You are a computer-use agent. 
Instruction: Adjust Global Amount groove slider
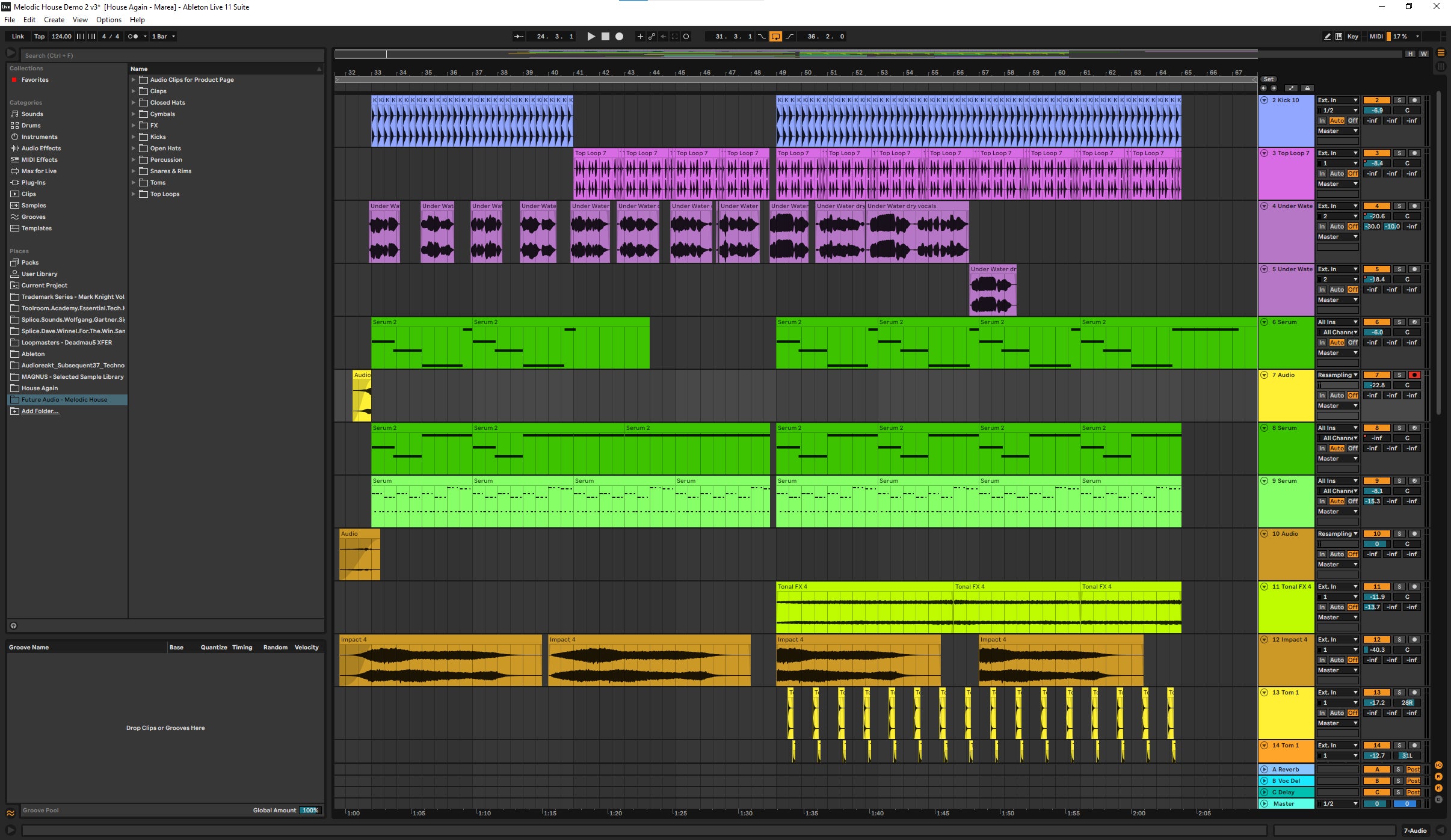pos(310,811)
